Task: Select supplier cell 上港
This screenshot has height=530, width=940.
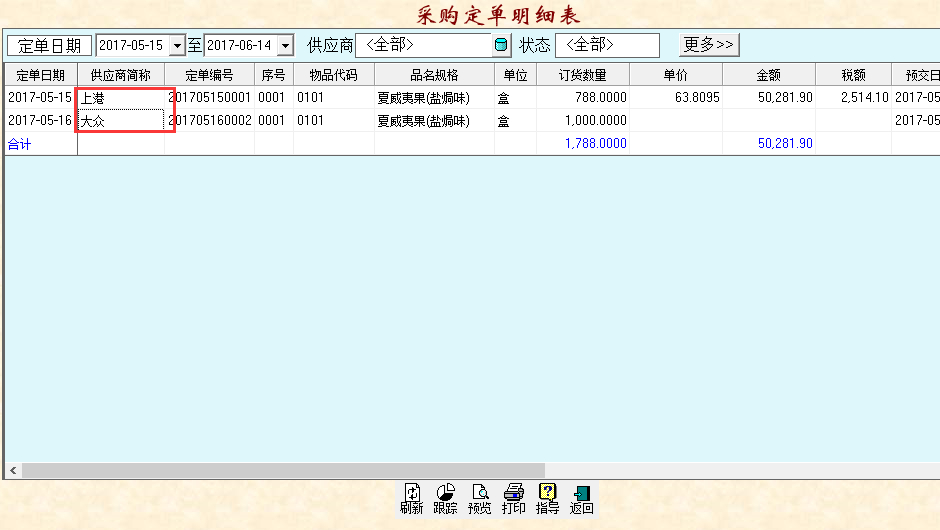Action: pyautogui.click(x=121, y=98)
